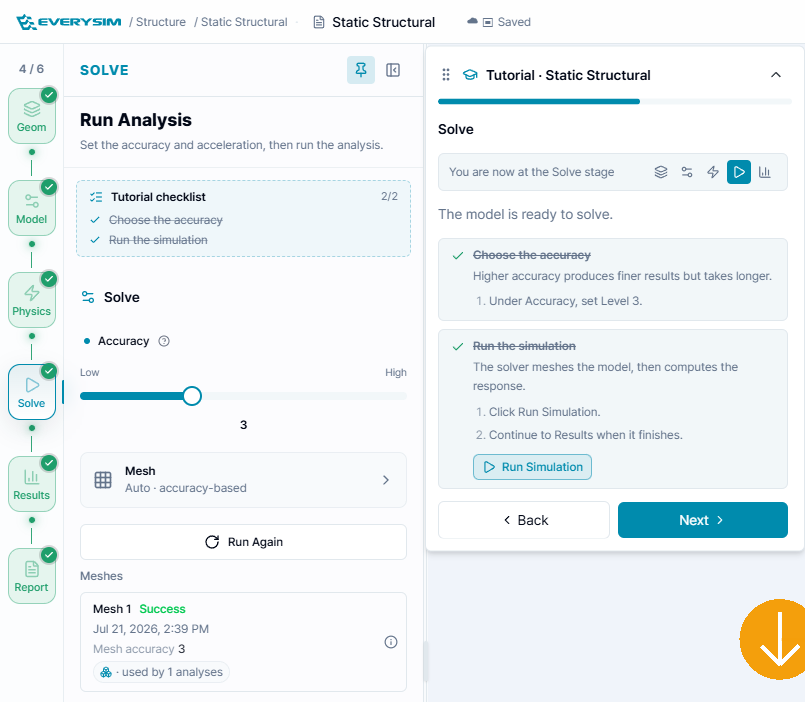Viewport: 805px width, 702px height.
Task: Click the Run Again button
Action: 243,542
